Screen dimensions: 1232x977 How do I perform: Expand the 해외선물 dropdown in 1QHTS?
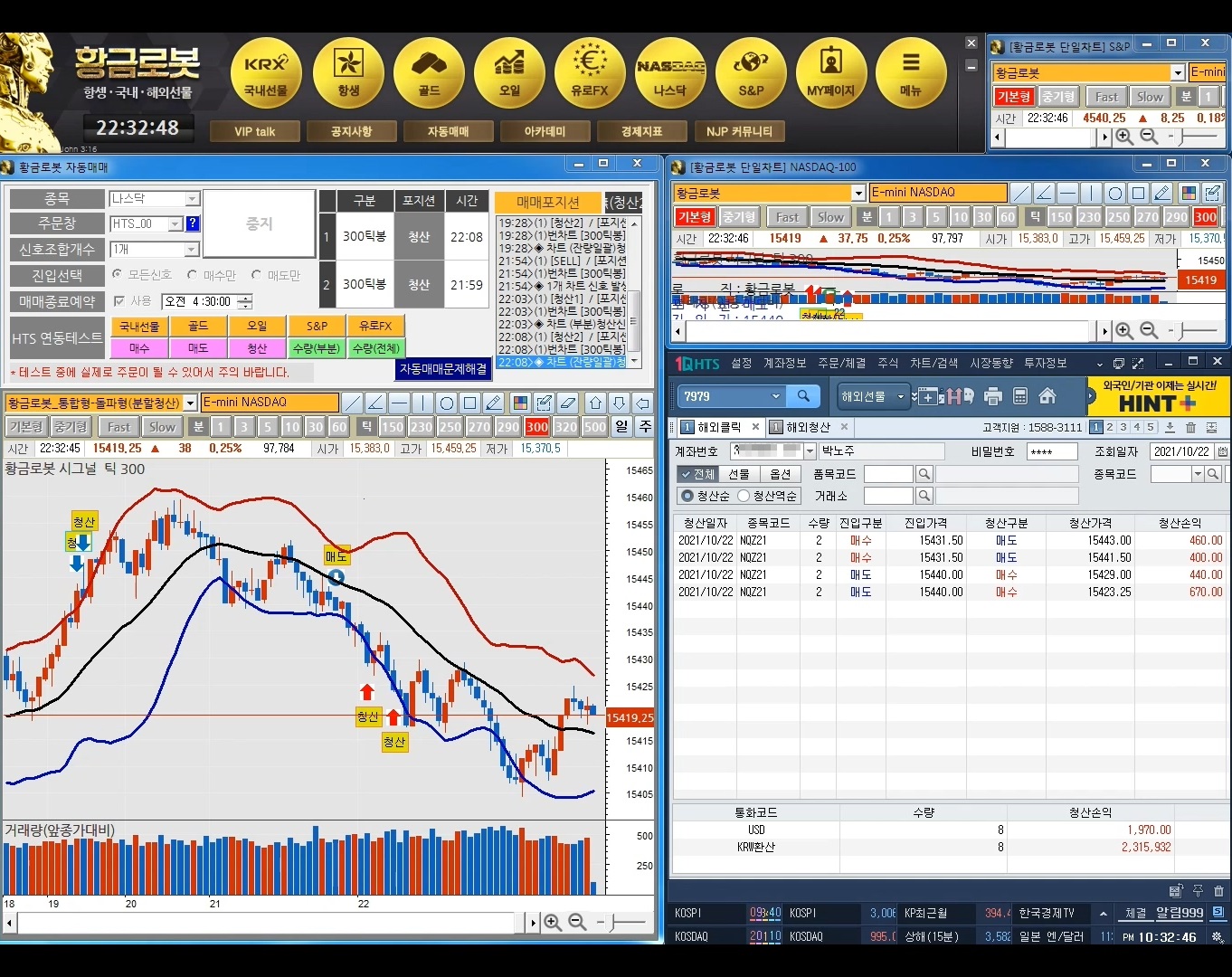tap(900, 396)
